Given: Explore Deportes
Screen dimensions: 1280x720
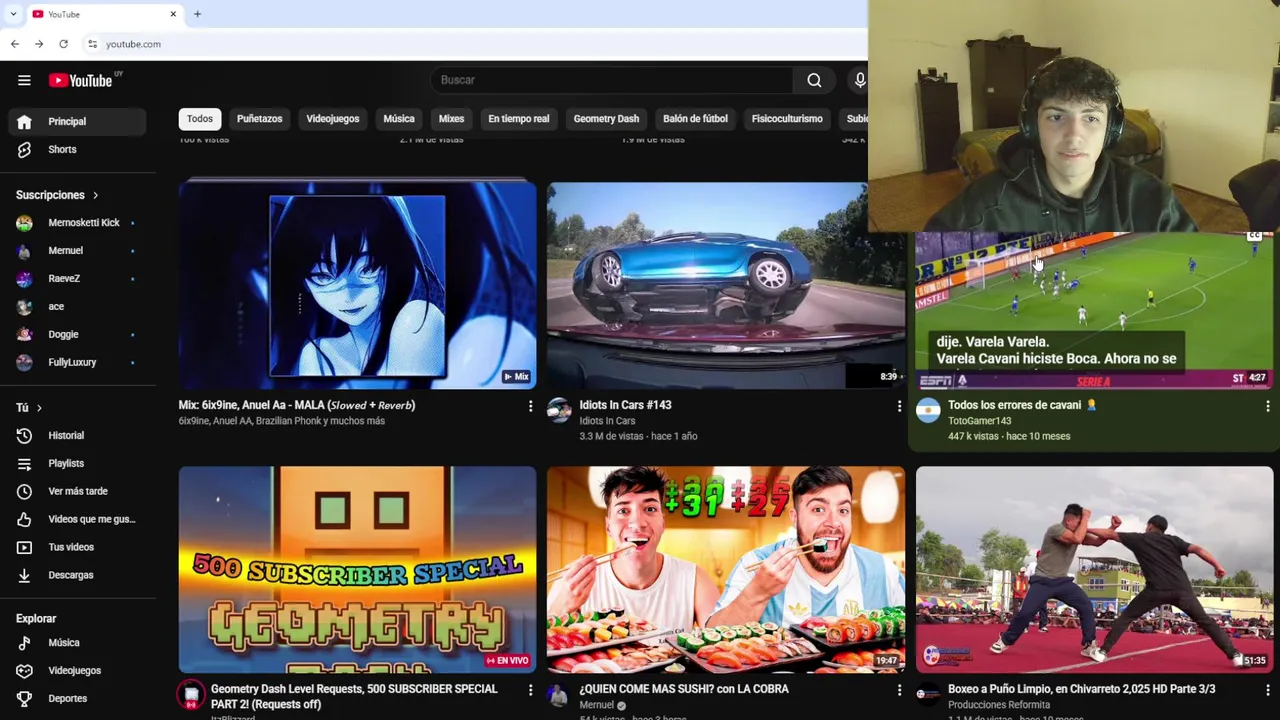Looking at the screenshot, I should click(77, 699).
